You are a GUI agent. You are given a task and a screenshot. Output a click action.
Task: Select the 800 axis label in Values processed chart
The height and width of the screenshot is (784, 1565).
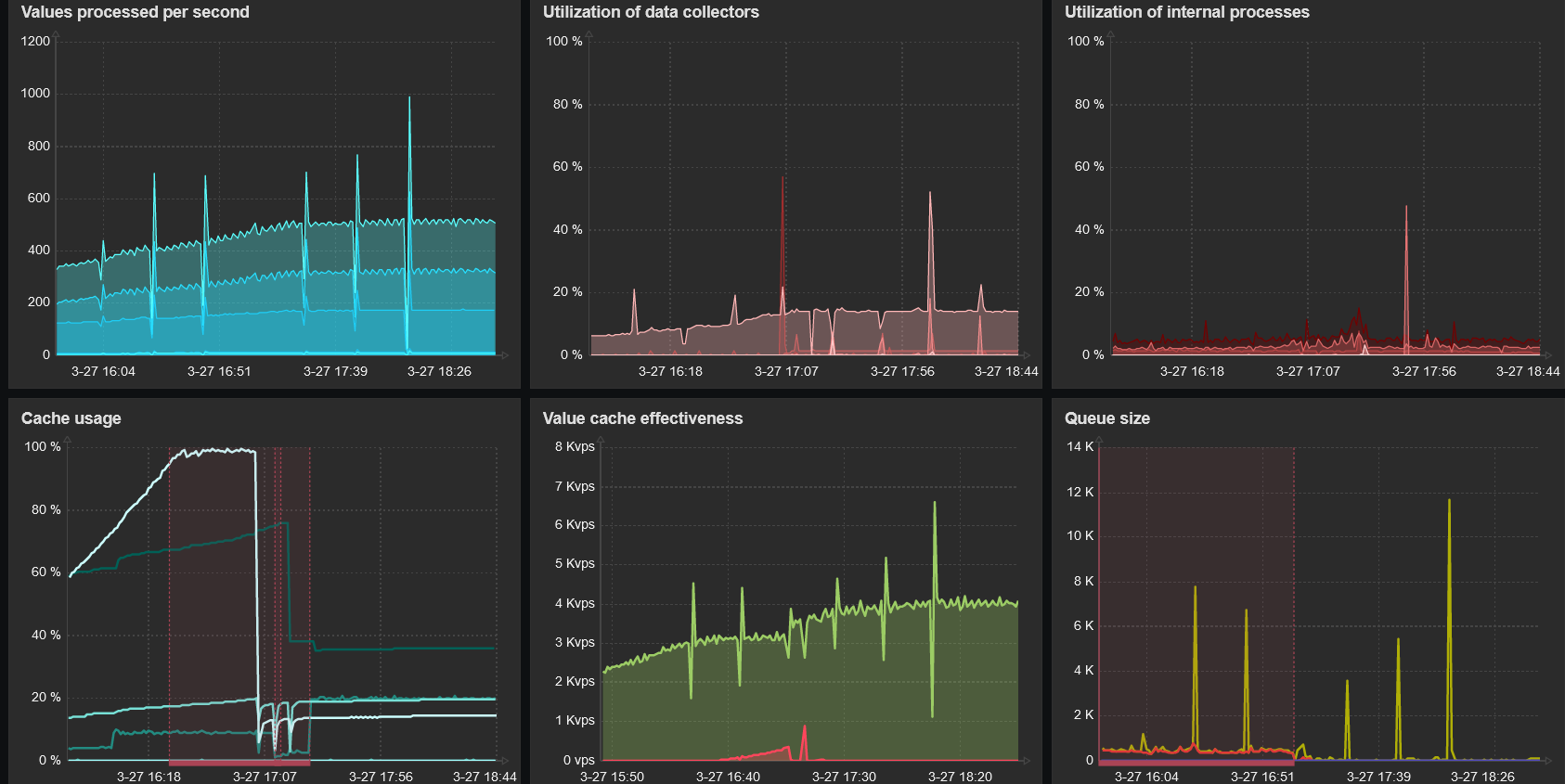click(x=39, y=146)
